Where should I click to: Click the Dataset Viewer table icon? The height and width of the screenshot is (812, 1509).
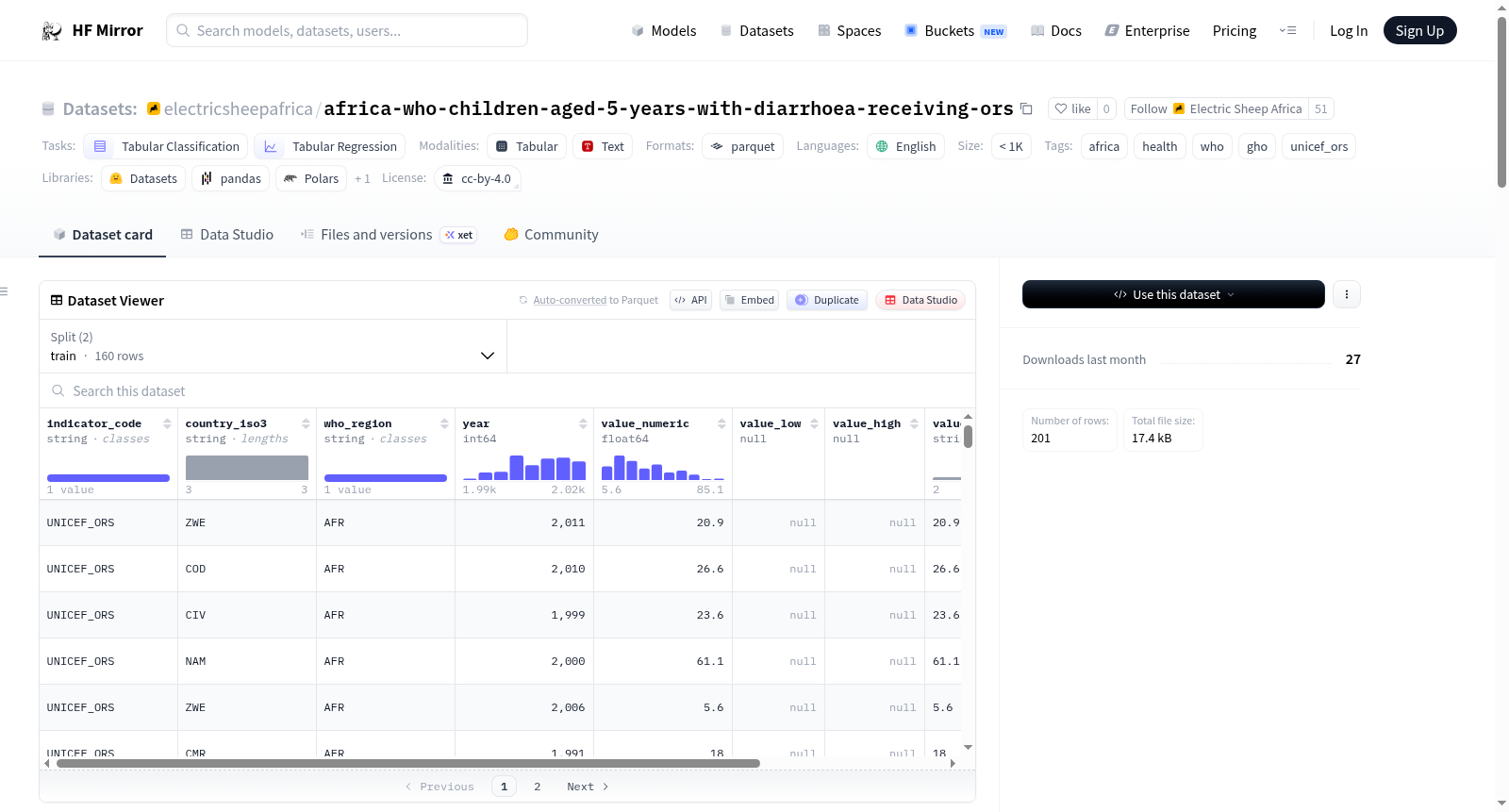tap(57, 301)
